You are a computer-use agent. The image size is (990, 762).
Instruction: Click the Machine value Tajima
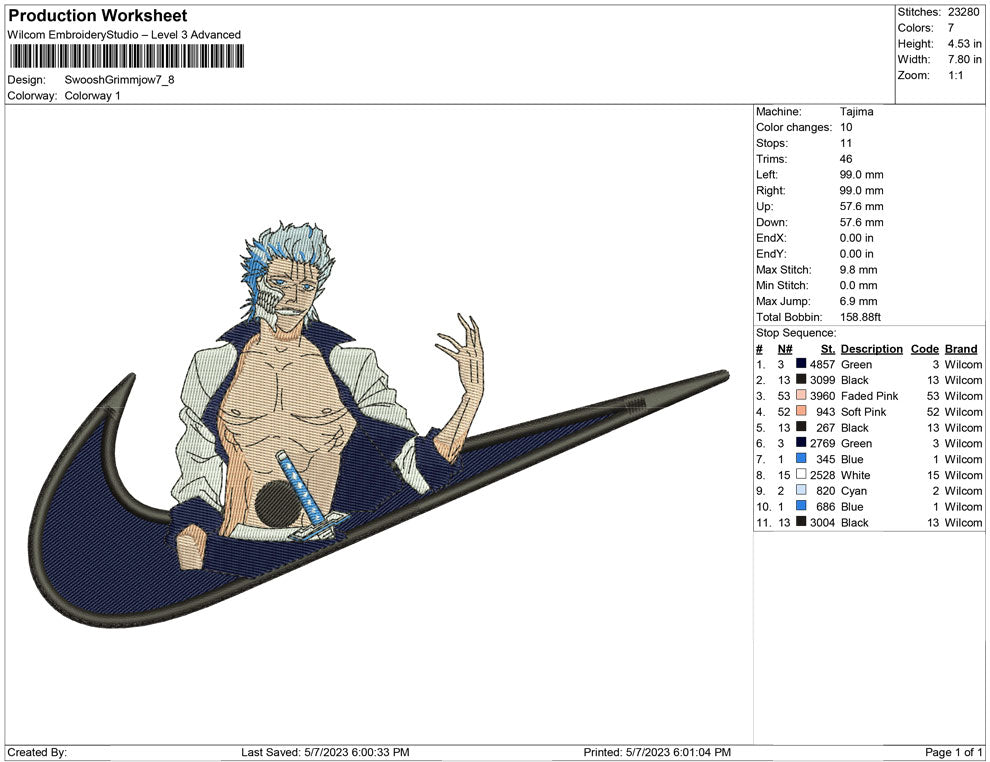856,111
